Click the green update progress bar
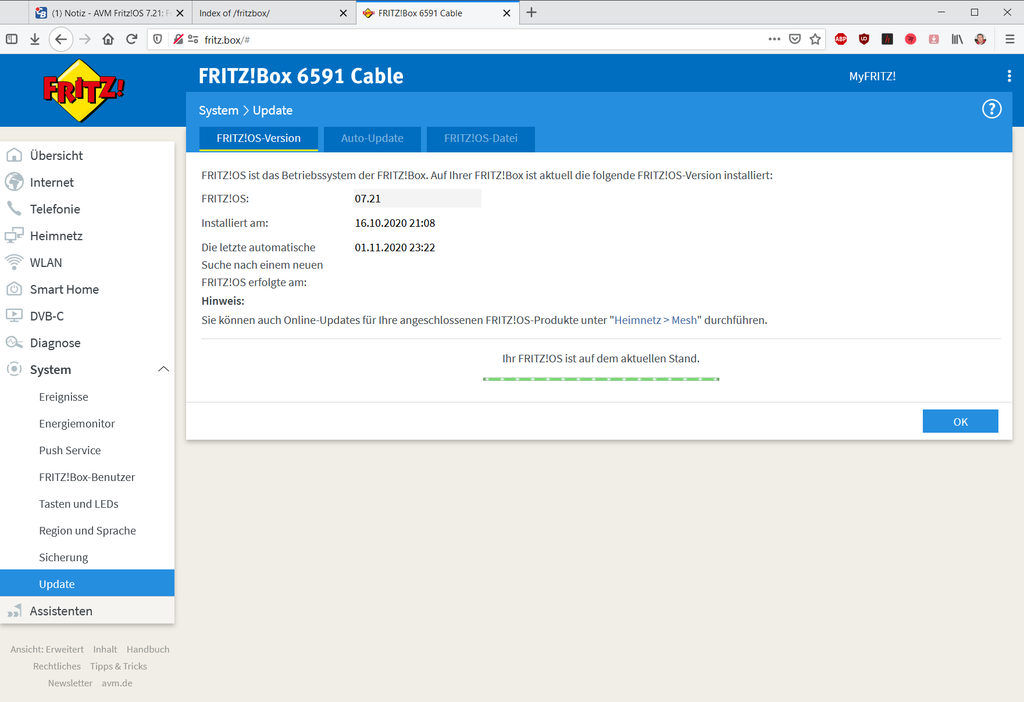The width and height of the screenshot is (1024, 702). click(x=601, y=379)
